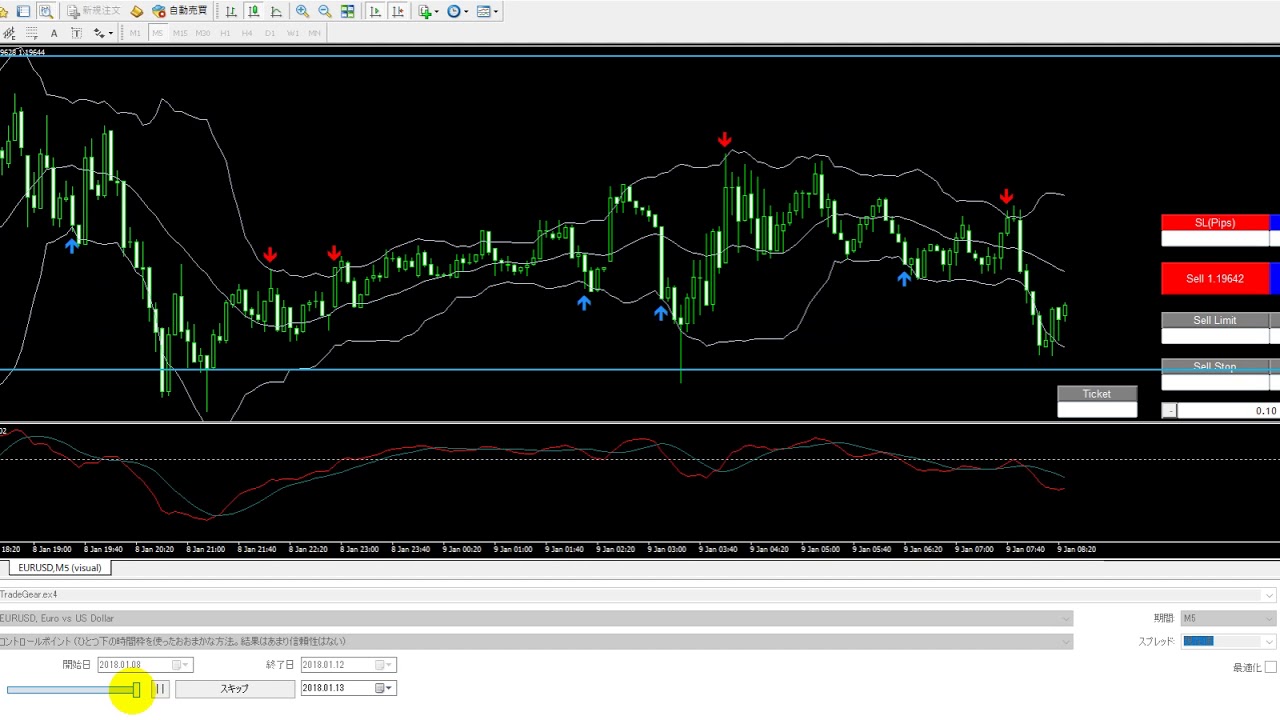Screen dimensions: 1280x720
Task: Click the red Sell 1.19642 button
Action: (1214, 279)
